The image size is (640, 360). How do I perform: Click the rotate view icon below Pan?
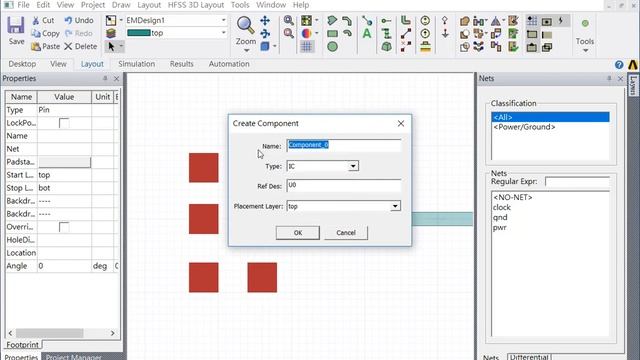(265, 33)
